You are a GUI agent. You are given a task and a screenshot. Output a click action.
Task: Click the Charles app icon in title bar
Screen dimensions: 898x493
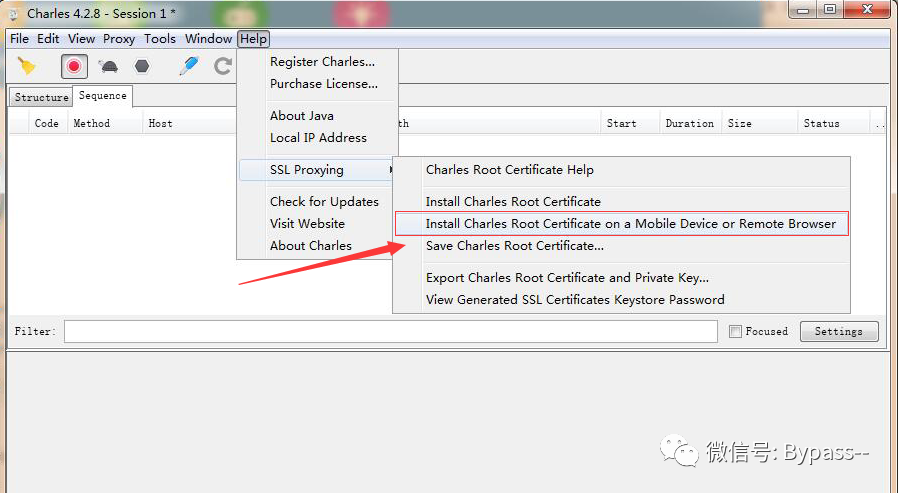(x=13, y=14)
